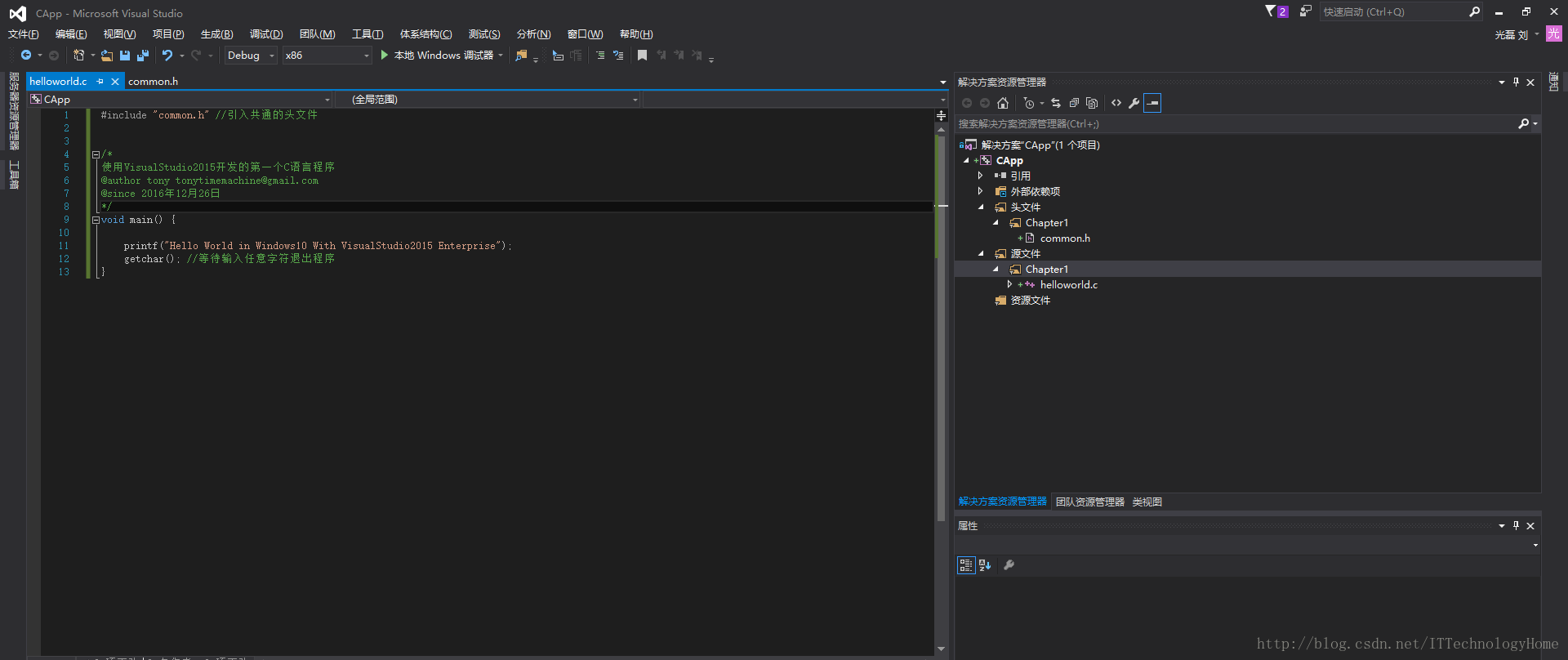
Task: Expand helloworld.c node in Solution Explorer
Action: (1010, 284)
